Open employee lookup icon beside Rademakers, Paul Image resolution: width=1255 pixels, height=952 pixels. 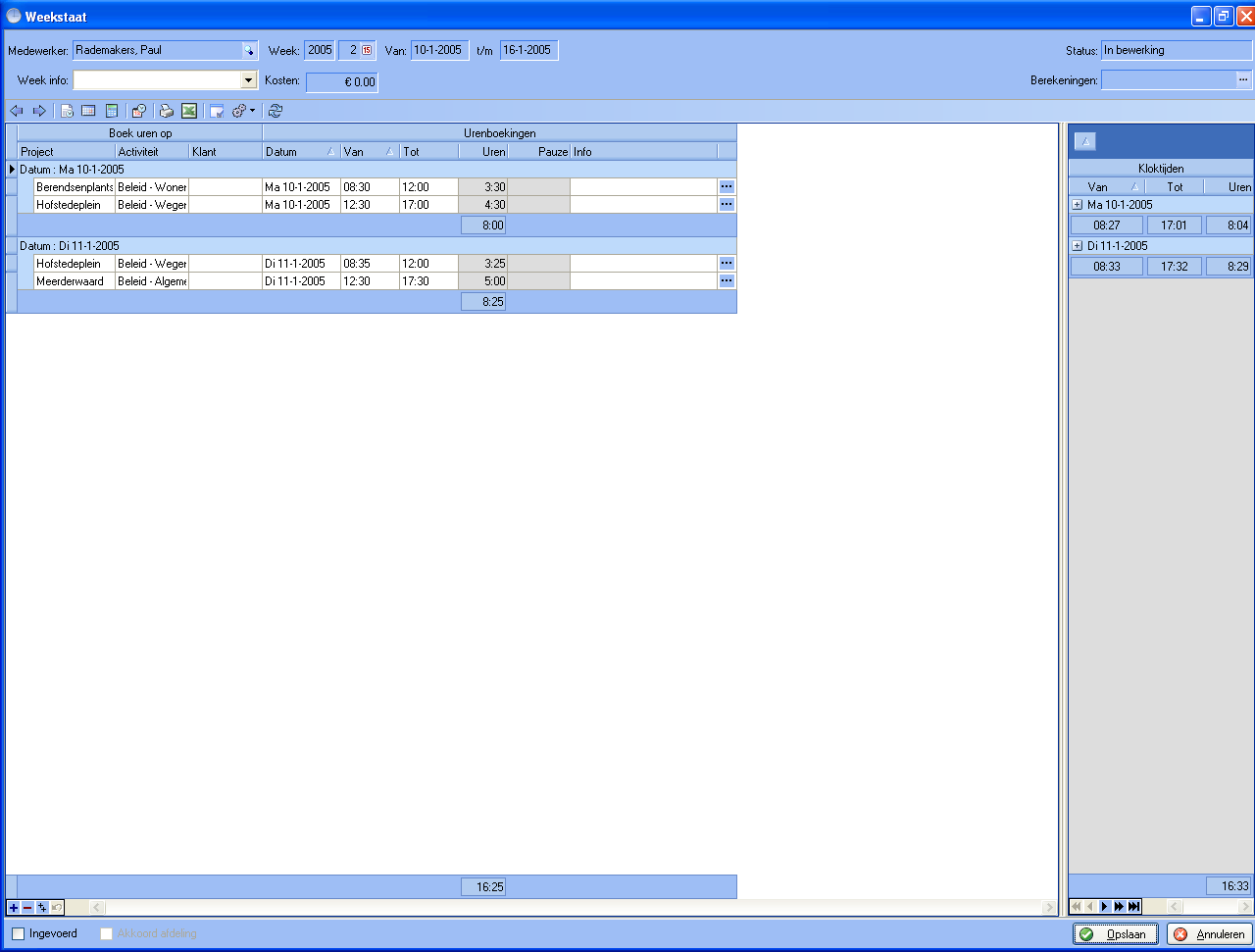coord(249,51)
